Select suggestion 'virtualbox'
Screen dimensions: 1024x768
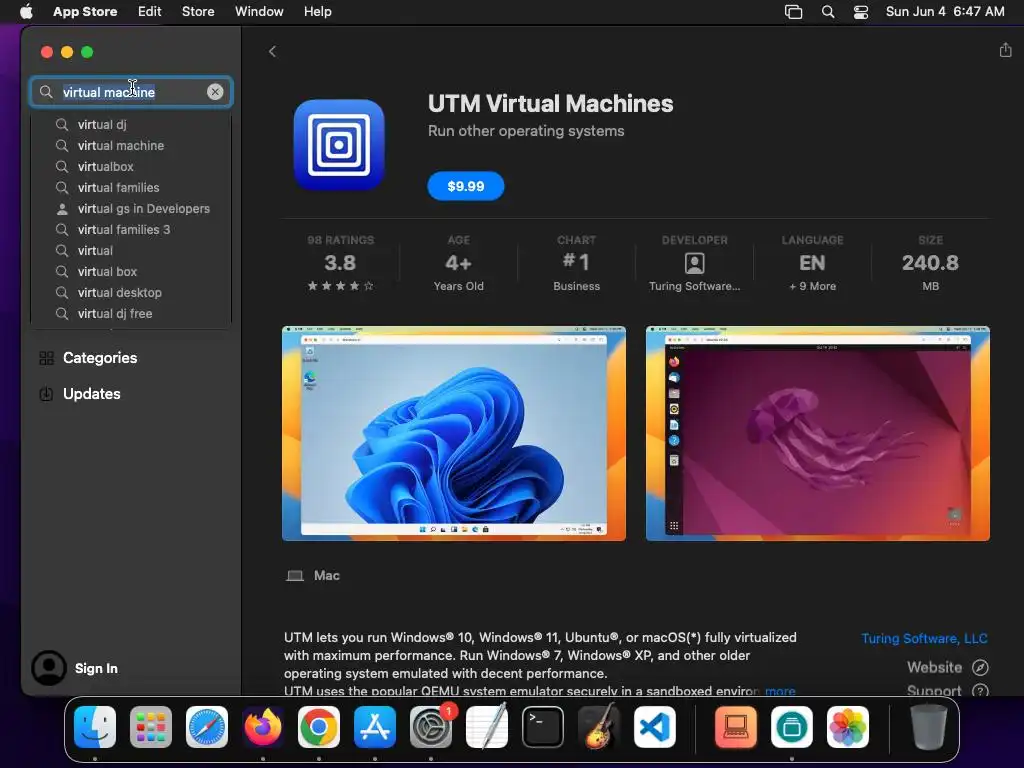click(x=131, y=167)
